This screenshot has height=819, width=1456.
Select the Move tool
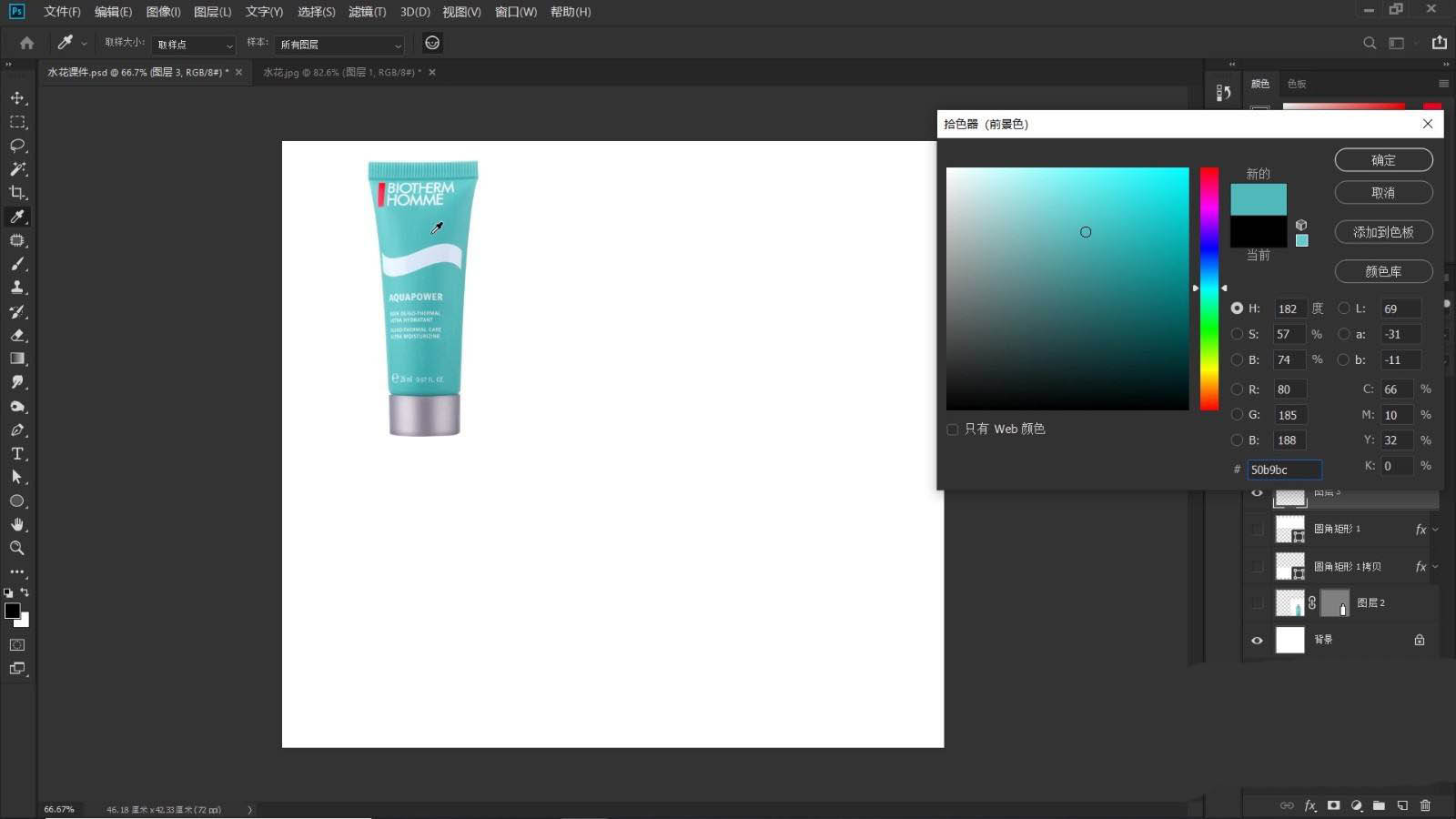tap(17, 97)
